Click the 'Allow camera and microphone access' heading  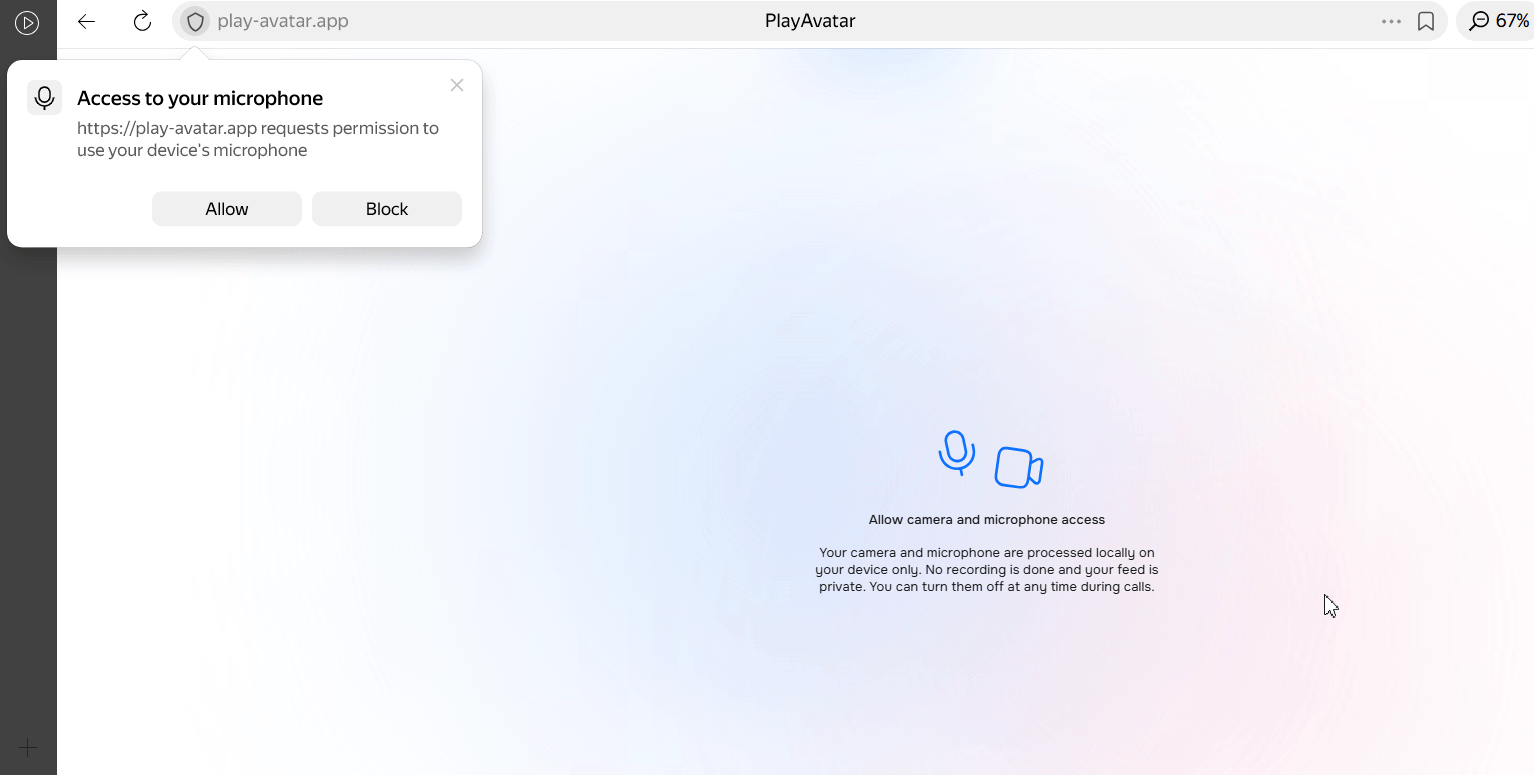986,520
